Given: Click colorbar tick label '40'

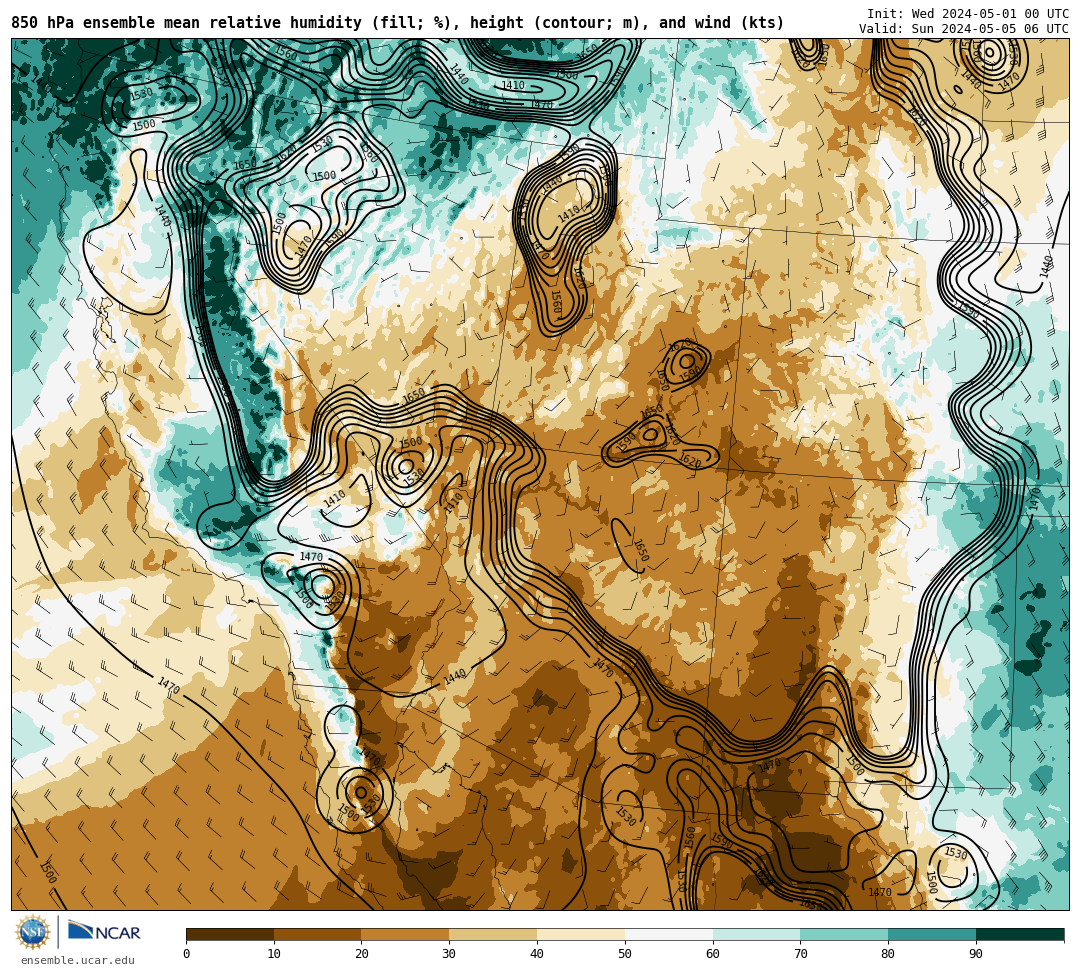Looking at the screenshot, I should tap(537, 954).
